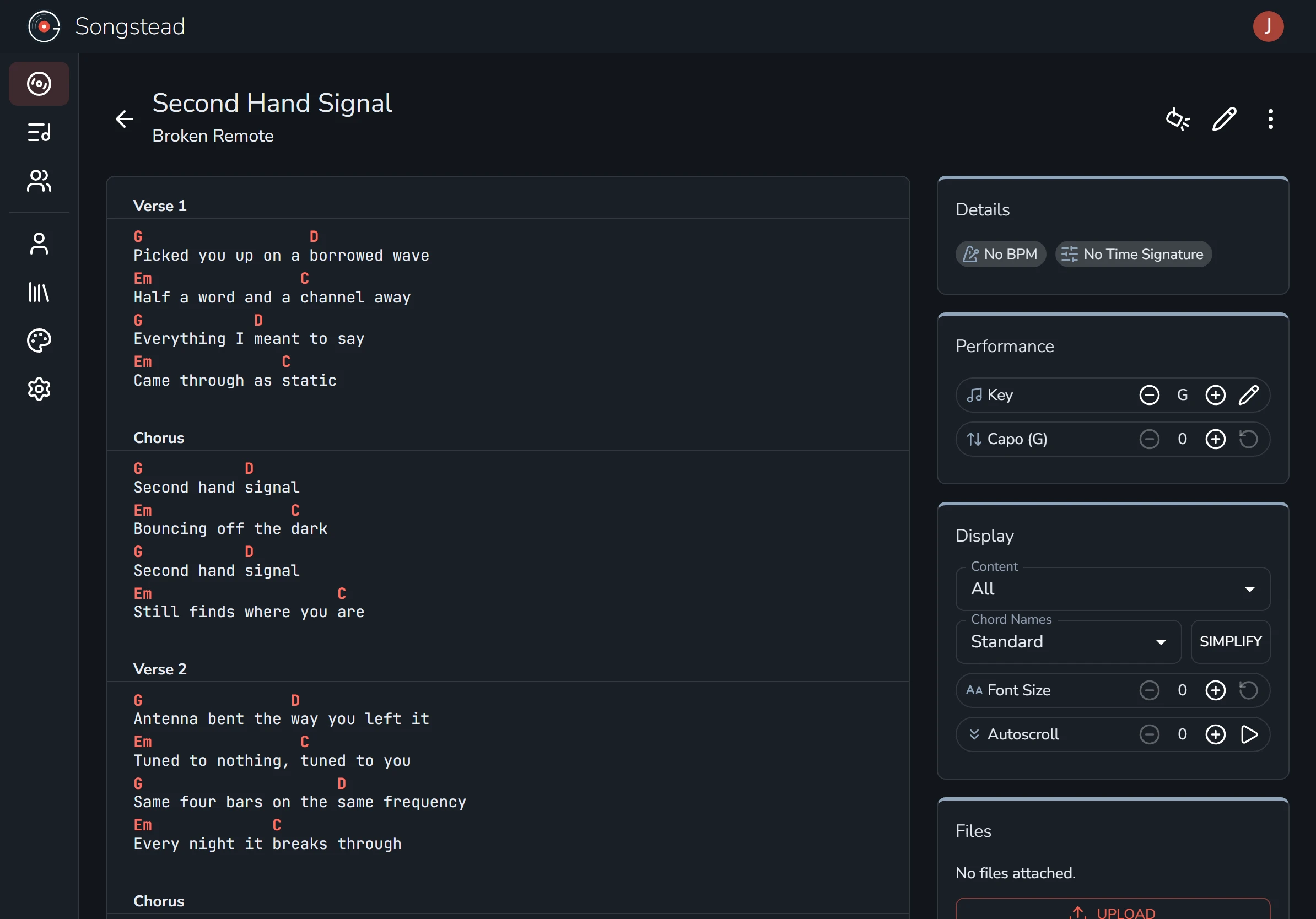This screenshot has height=919, width=1316.
Task: Click the lyric 'Antenna bent the way you left it'
Action: (281, 718)
